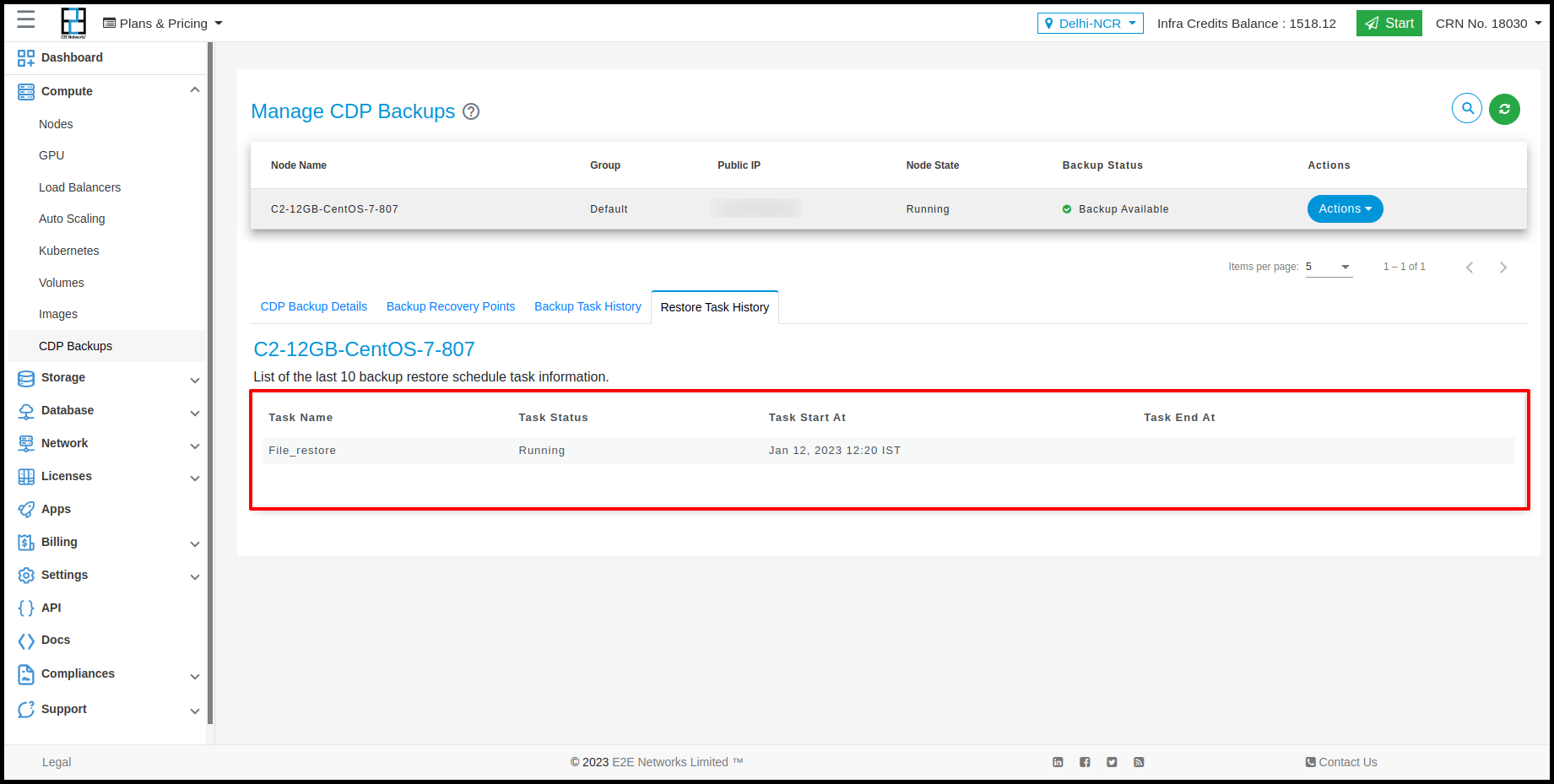Expand the Settings section chevron
This screenshot has width=1554, height=784.
point(195,577)
